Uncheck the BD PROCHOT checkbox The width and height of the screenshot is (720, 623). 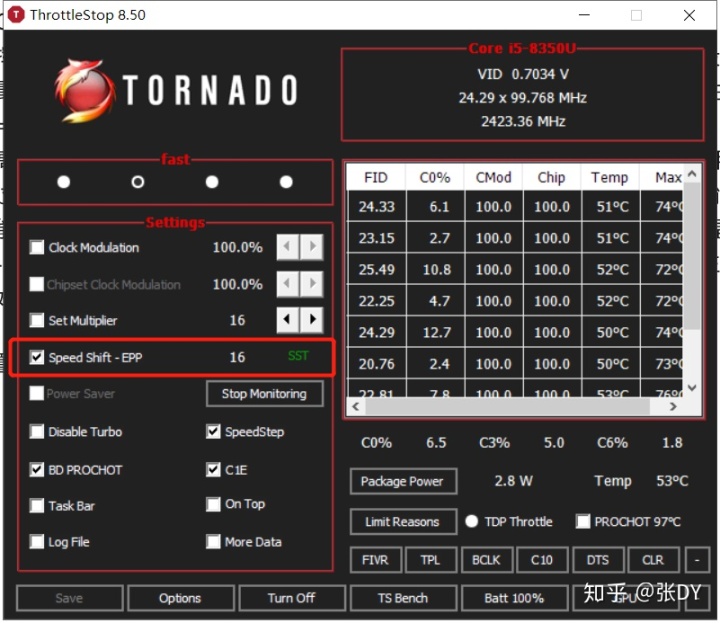[37, 470]
